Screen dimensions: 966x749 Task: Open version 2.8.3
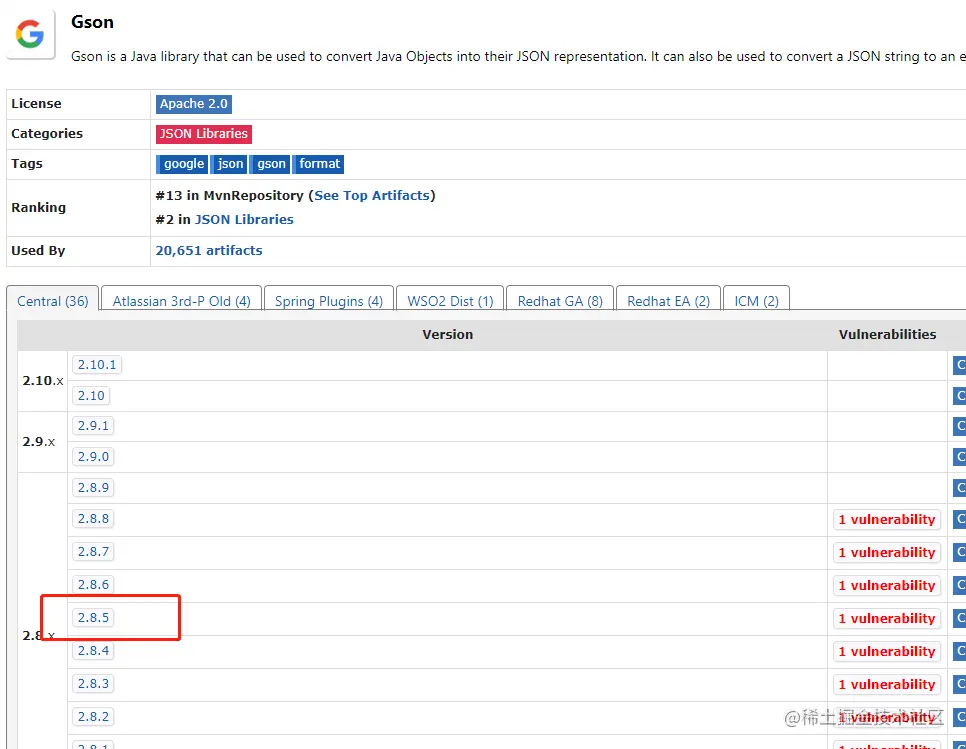click(x=93, y=684)
